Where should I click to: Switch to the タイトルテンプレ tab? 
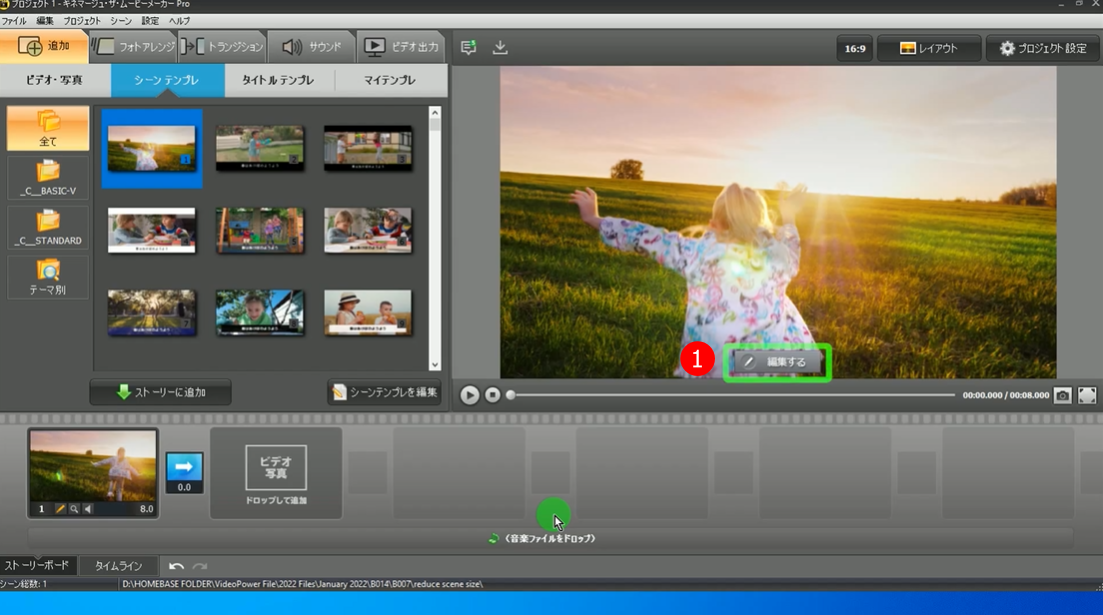click(279, 80)
